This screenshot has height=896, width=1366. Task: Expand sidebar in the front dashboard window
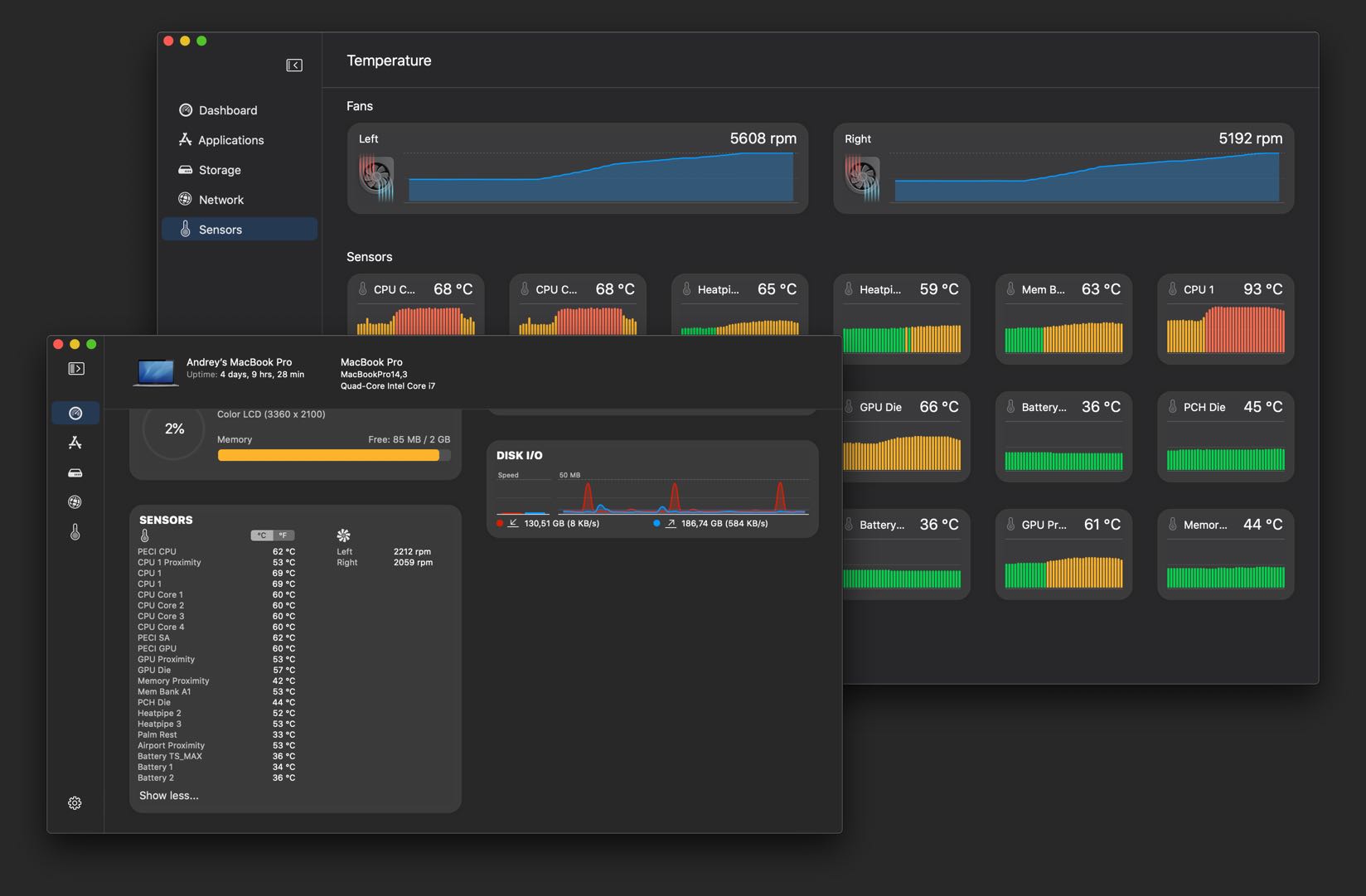[75, 369]
